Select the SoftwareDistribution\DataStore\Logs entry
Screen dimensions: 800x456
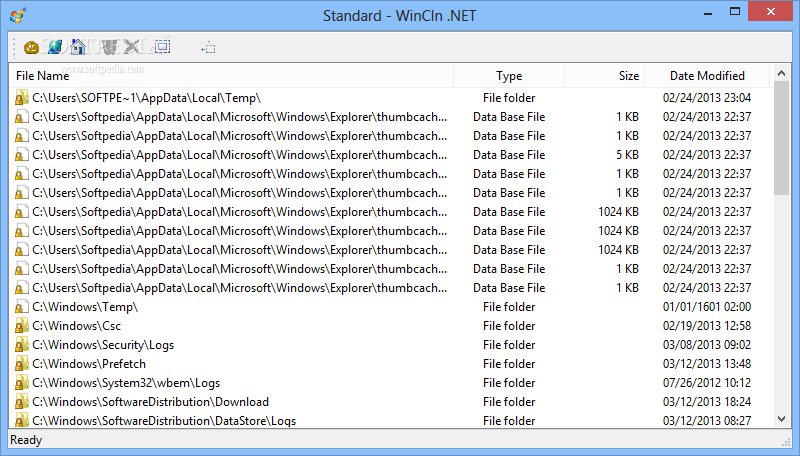164,420
